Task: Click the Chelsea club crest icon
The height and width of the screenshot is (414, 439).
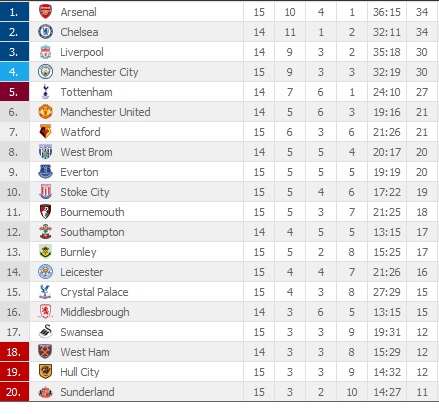Action: pyautogui.click(x=45, y=32)
